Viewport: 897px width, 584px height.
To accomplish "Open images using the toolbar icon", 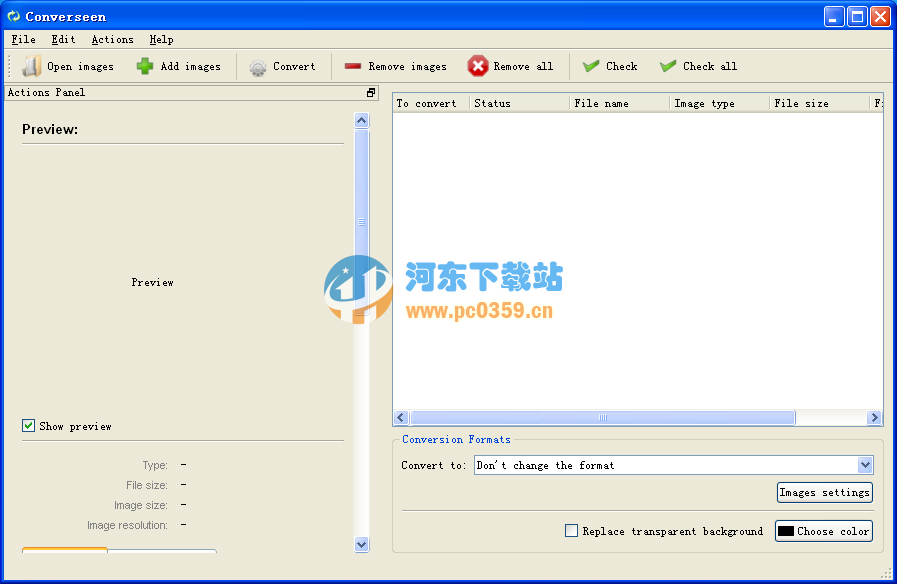I will pyautogui.click(x=32, y=66).
